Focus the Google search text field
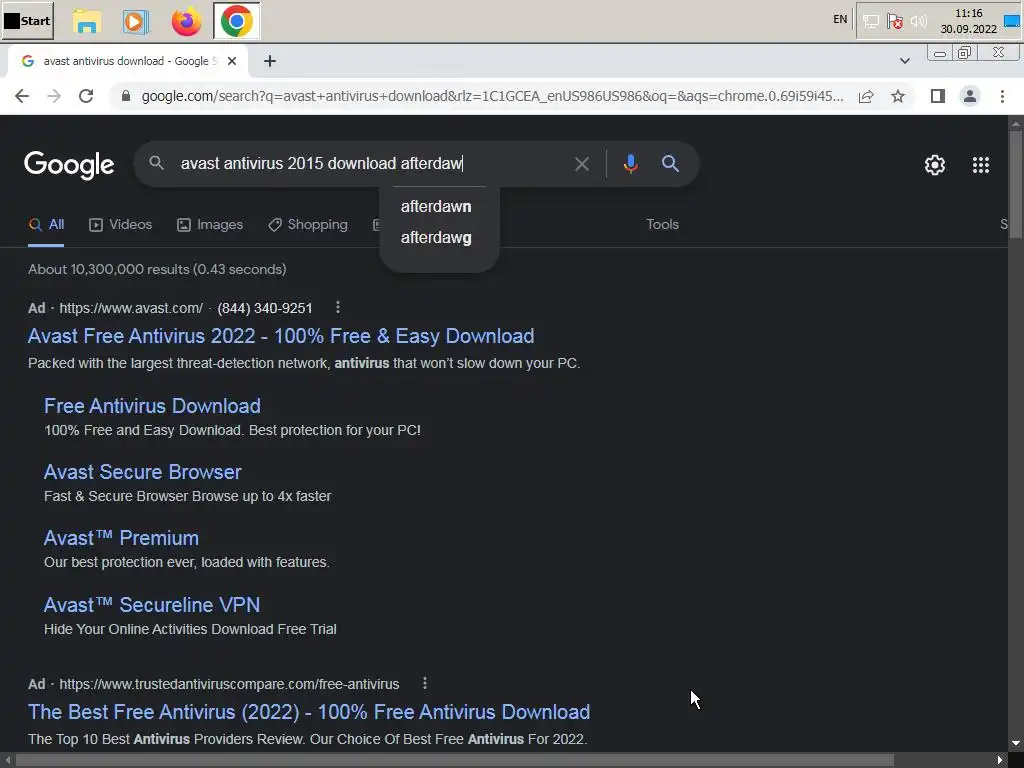This screenshot has height=768, width=1024. 372,163
